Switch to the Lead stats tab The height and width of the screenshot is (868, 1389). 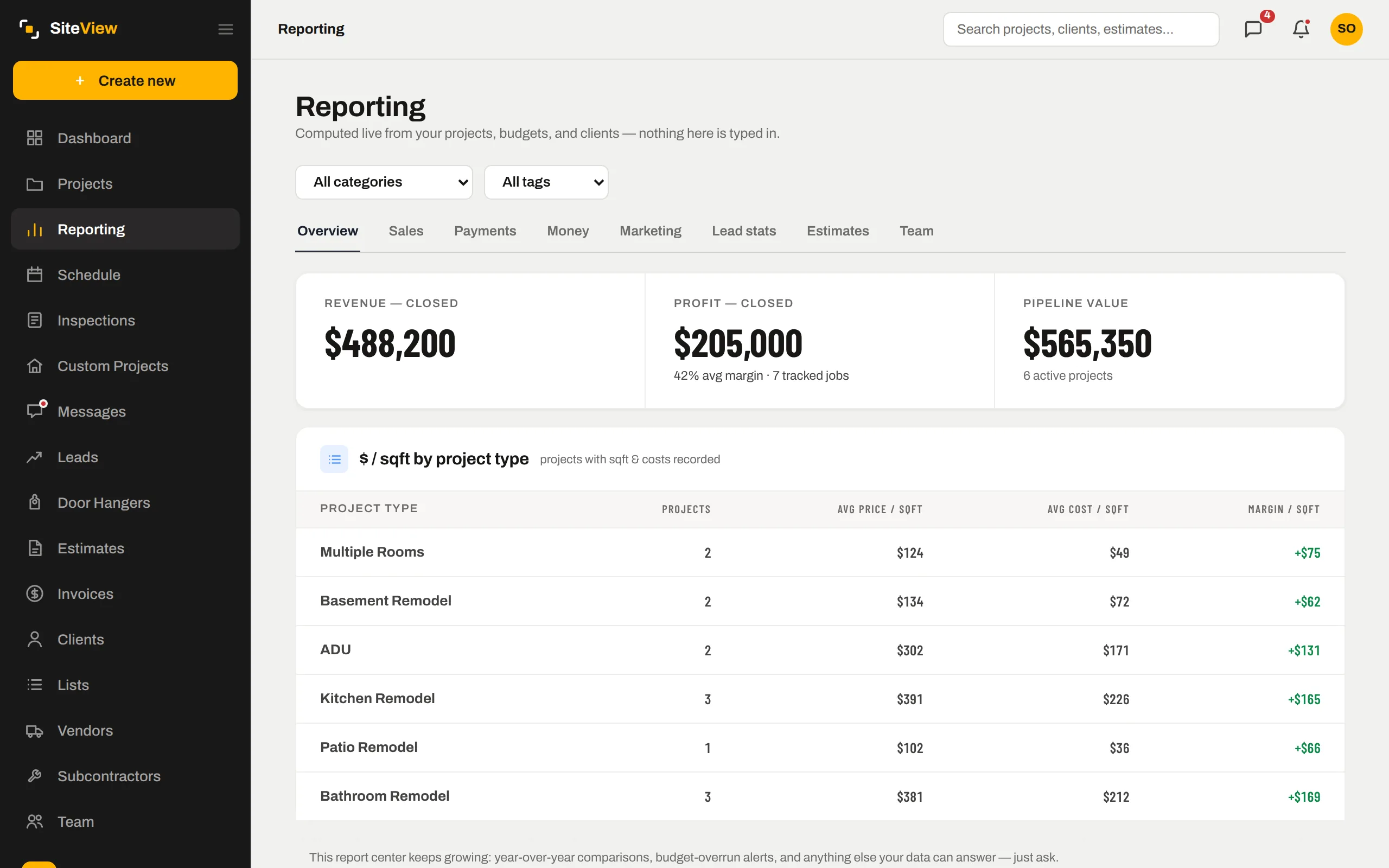click(x=744, y=231)
